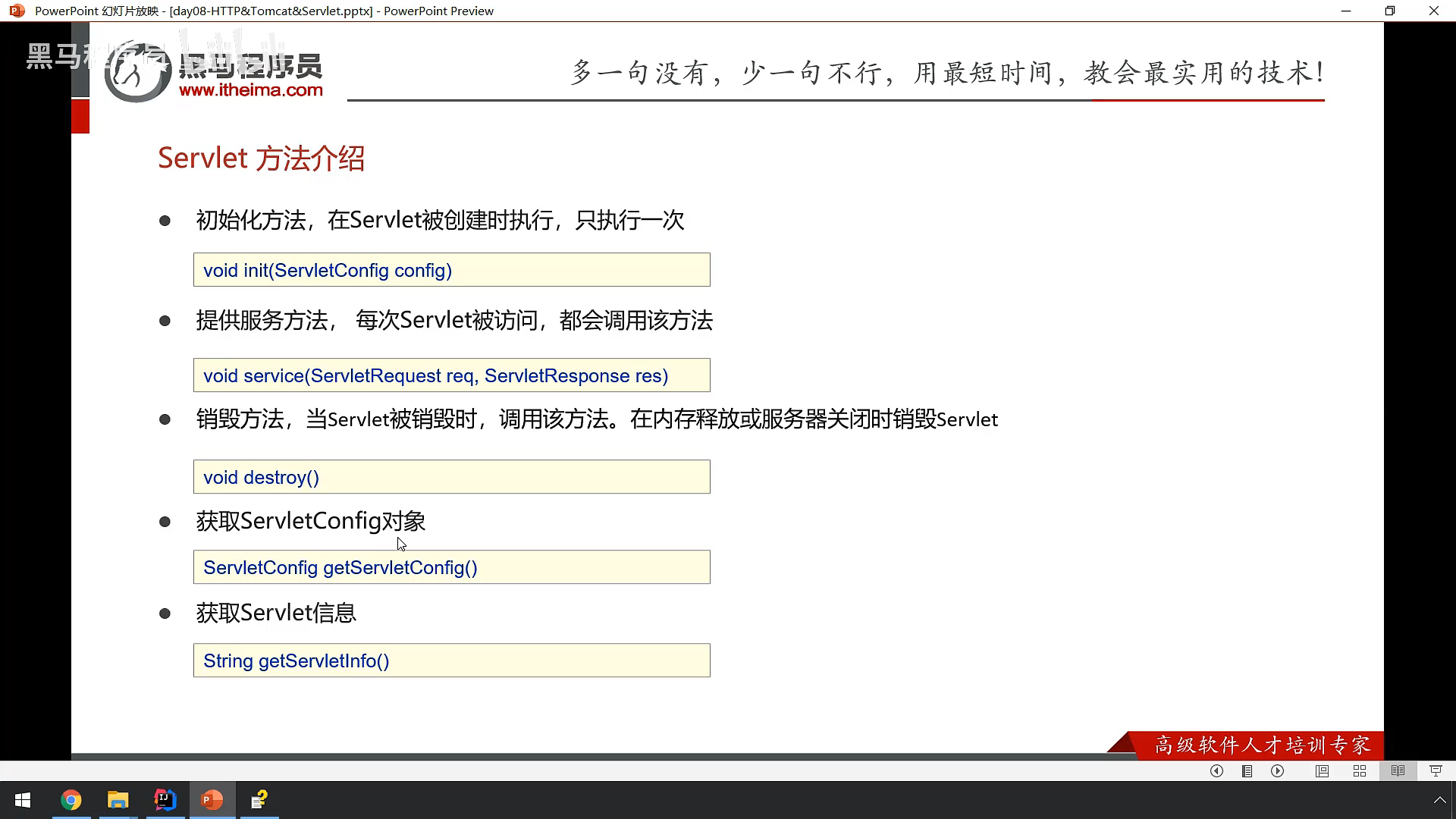Image resolution: width=1456 pixels, height=819 pixels.
Task: Click the Servlet 方法介绍 slide title
Action: click(261, 158)
